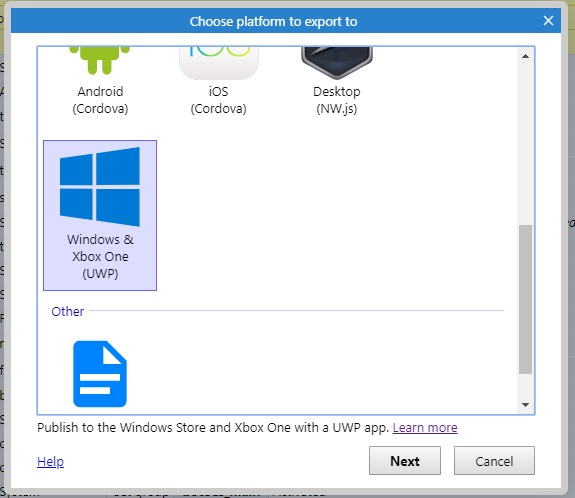Open the Learn more link
575x498 pixels.
click(x=425, y=428)
